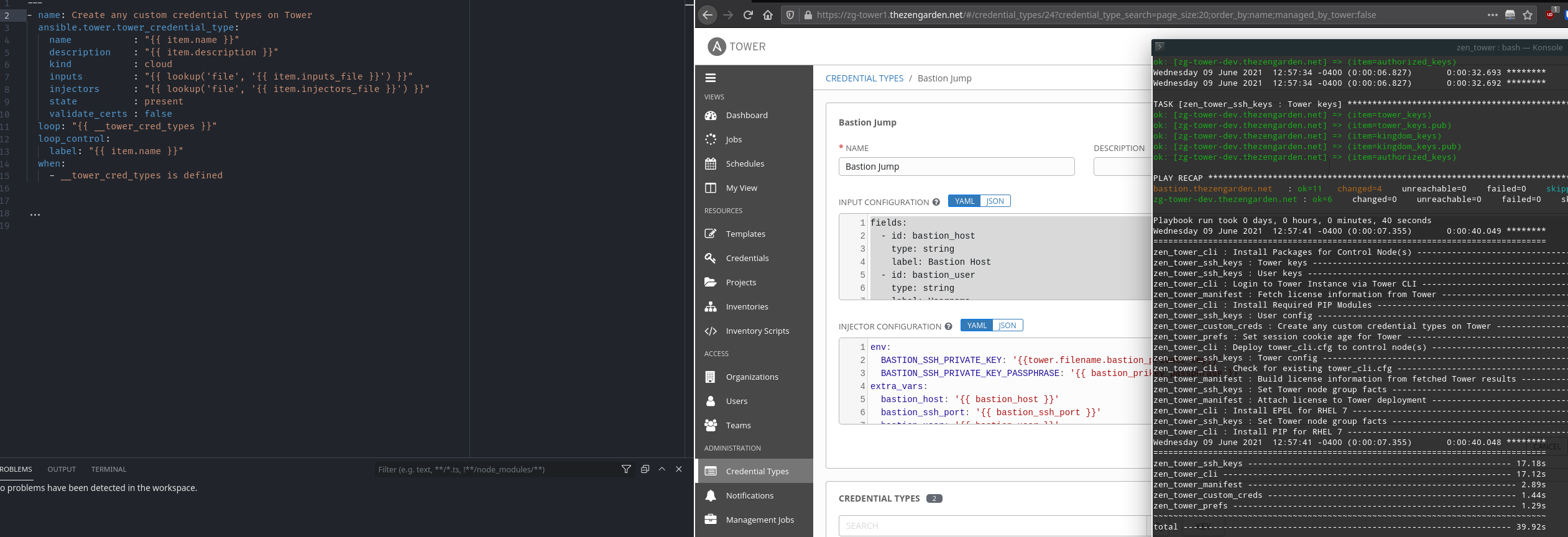Toggle the Tower hamburger side menu
This screenshot has height=537, width=1568.
711,78
